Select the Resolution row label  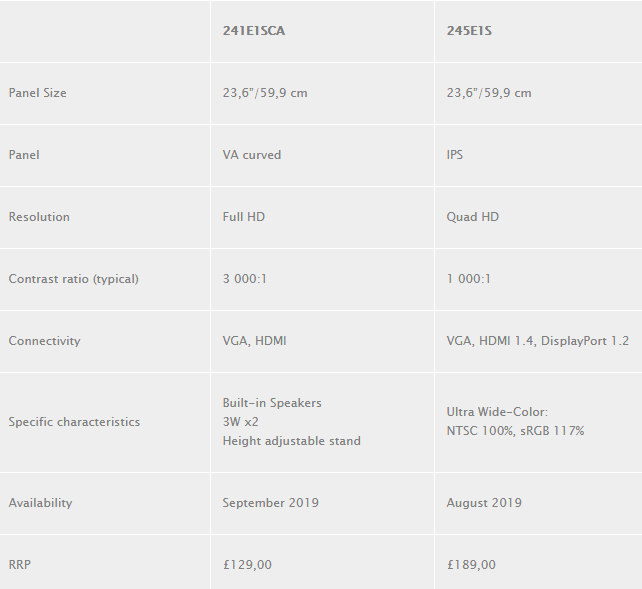pyautogui.click(x=39, y=217)
